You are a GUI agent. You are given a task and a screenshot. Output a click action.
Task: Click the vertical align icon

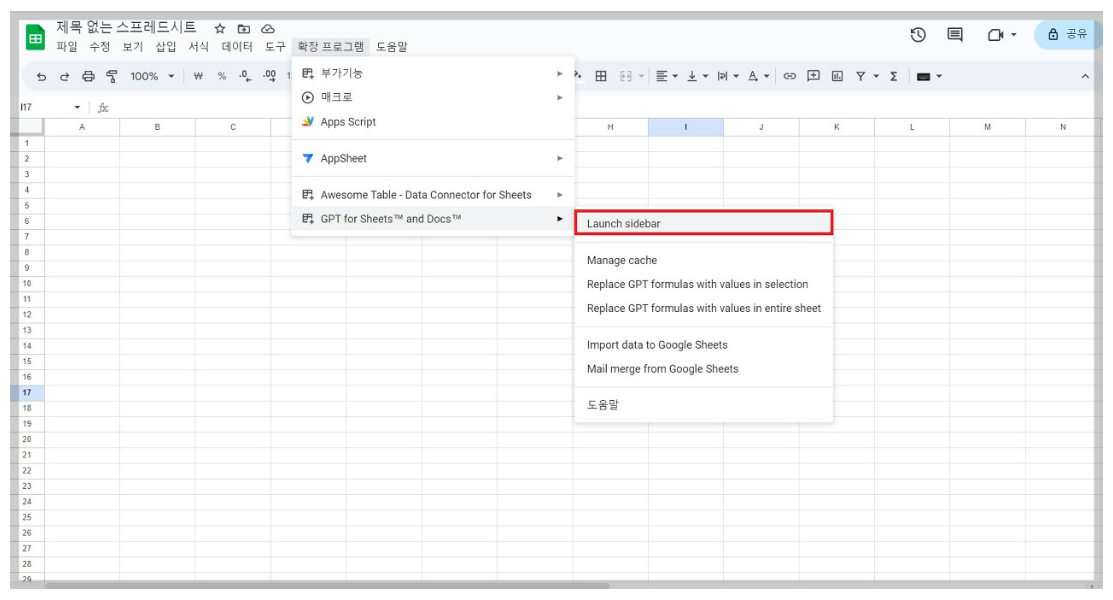(691, 76)
